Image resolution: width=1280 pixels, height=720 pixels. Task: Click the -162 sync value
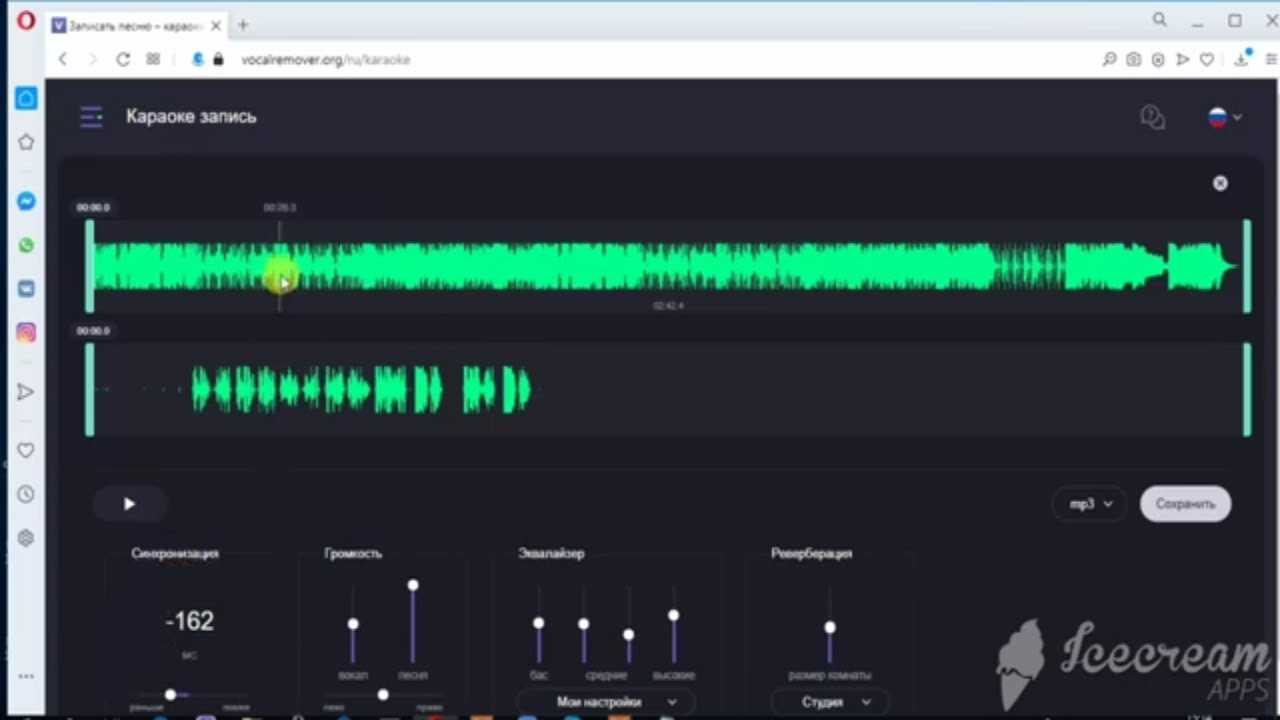tap(190, 621)
